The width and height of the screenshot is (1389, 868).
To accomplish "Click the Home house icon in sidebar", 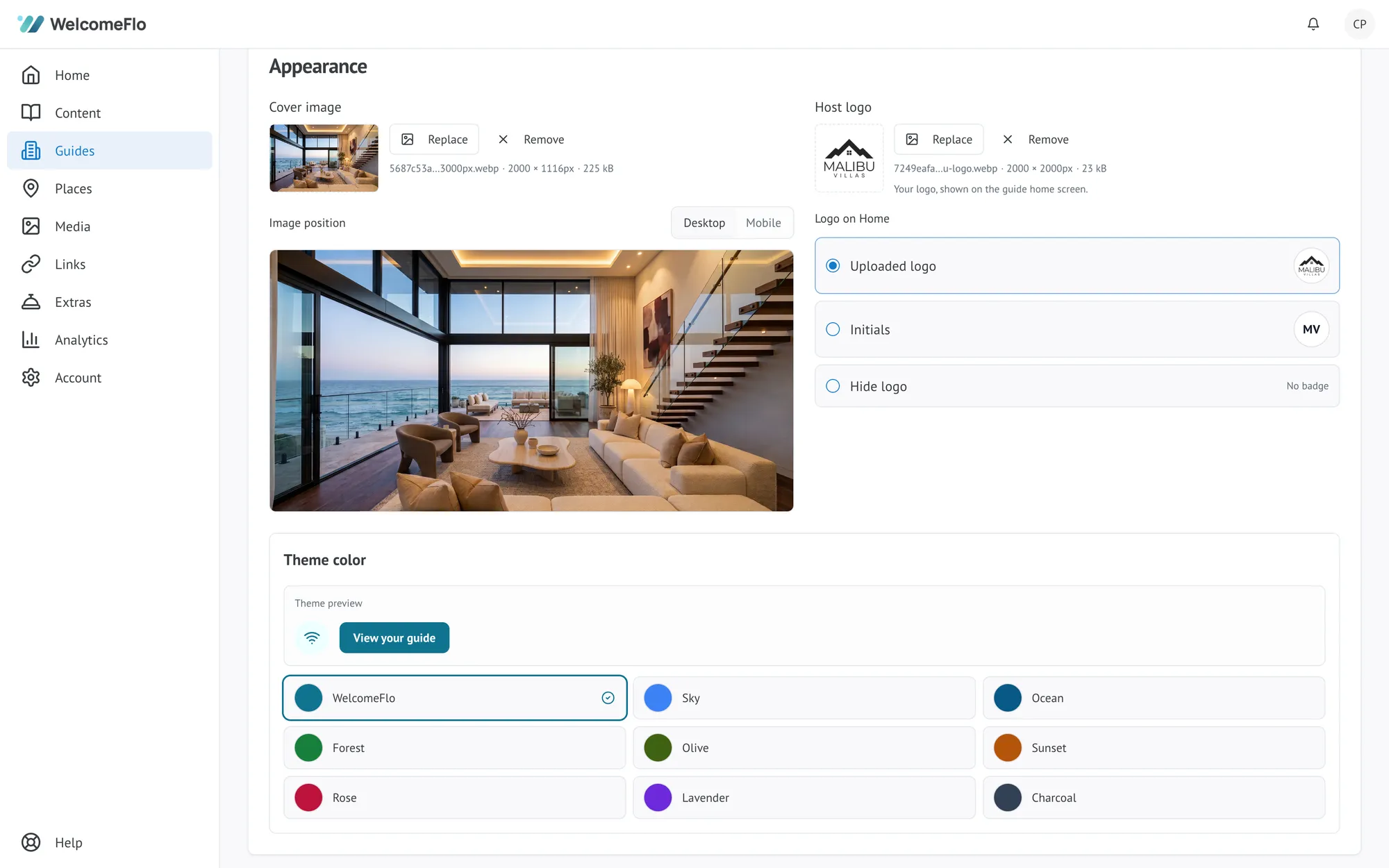I will 31,75.
